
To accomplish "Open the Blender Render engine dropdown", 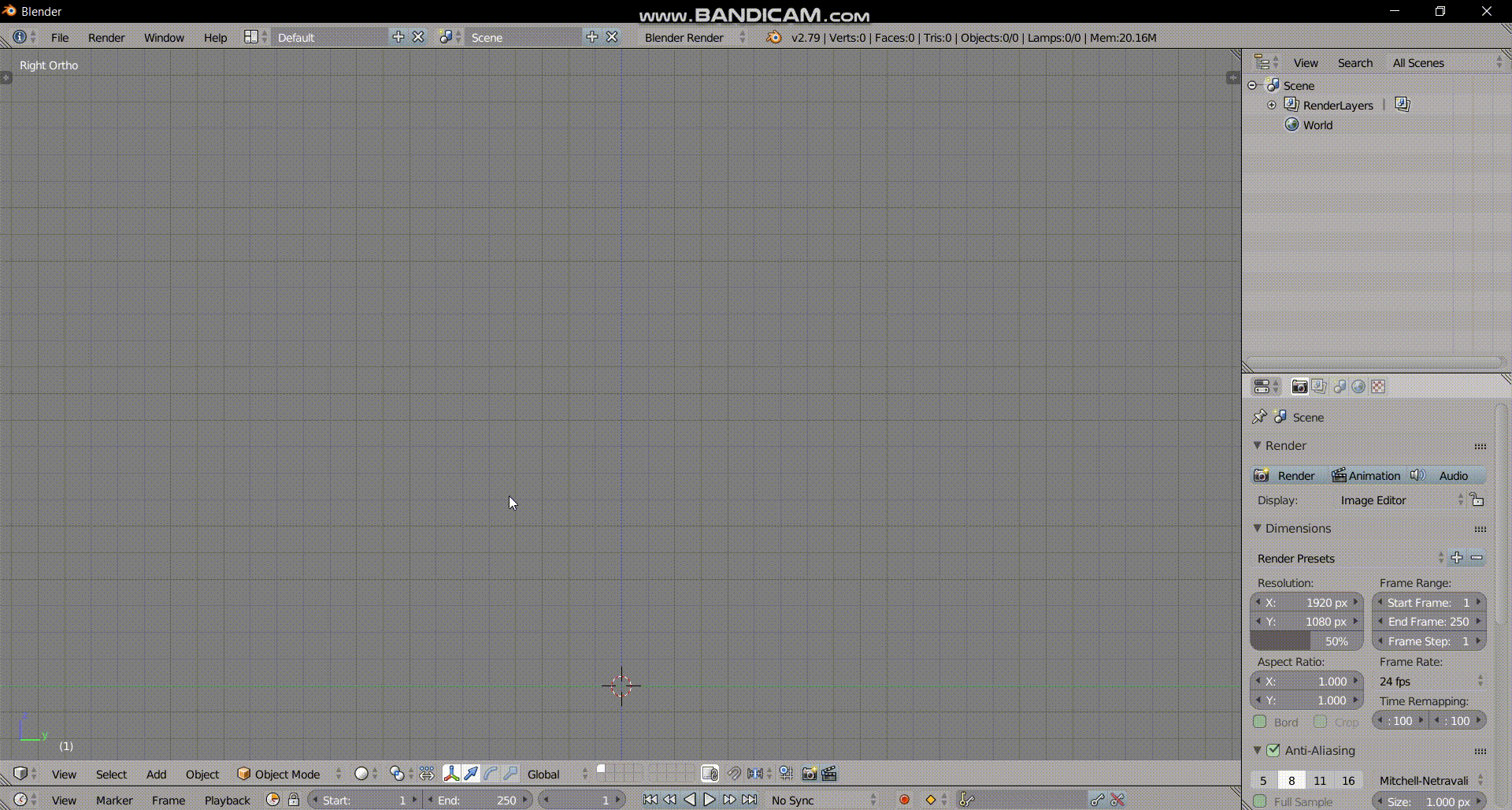I will 694,37.
